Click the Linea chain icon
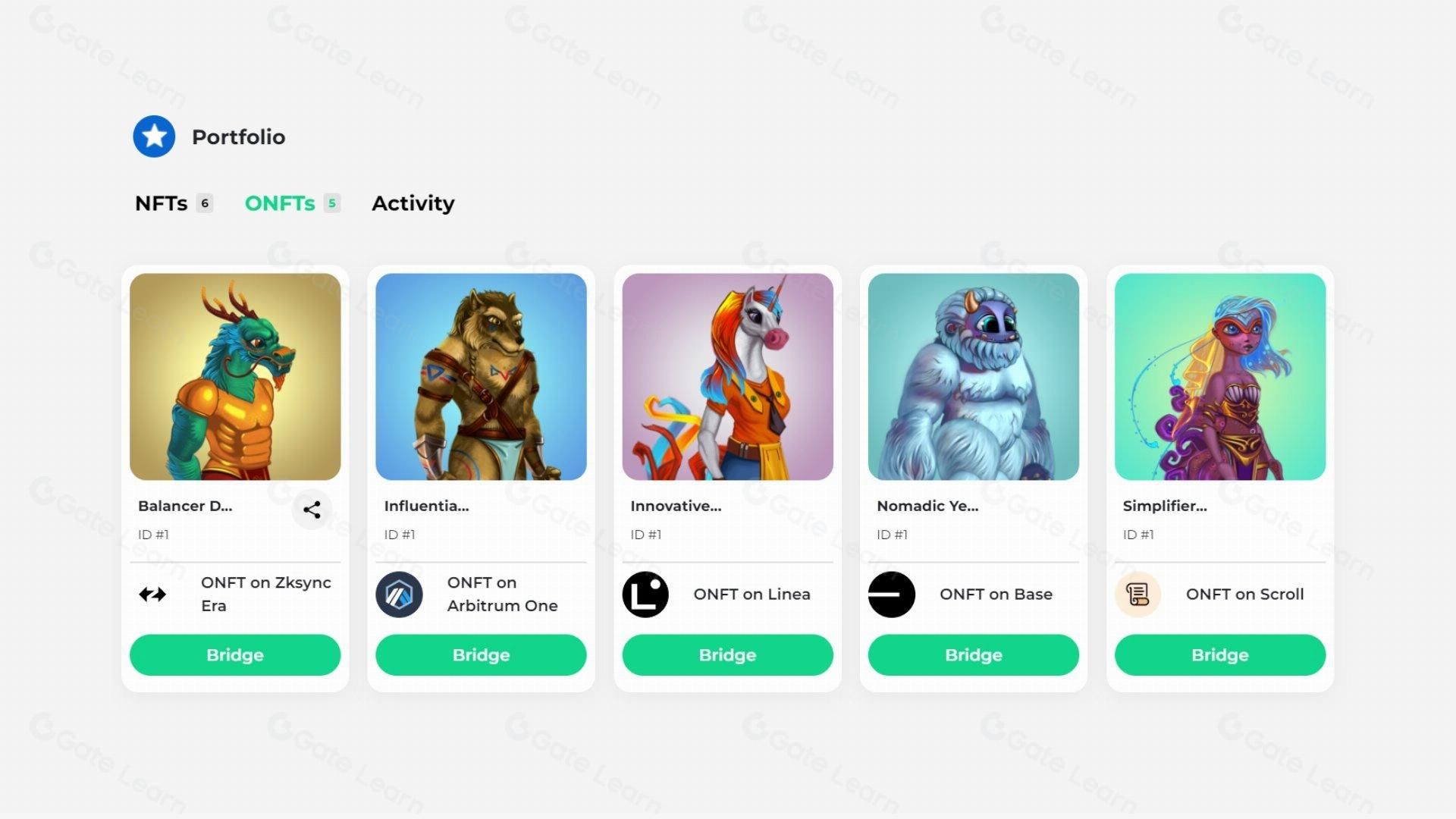This screenshot has height=819, width=1456. (645, 595)
